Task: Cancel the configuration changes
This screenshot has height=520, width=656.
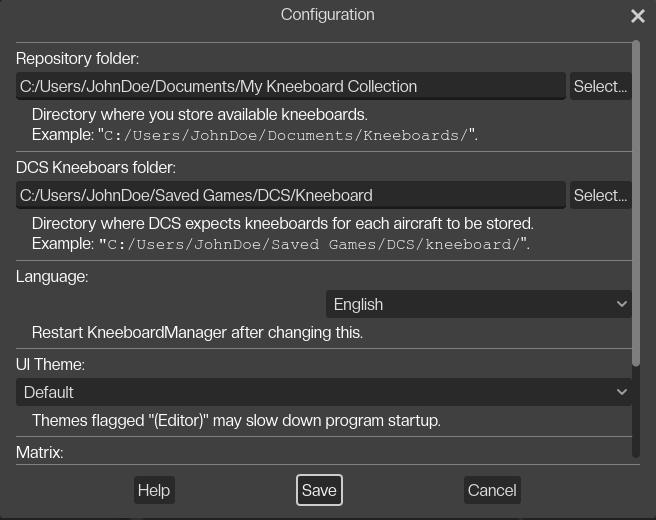Action: pos(492,490)
